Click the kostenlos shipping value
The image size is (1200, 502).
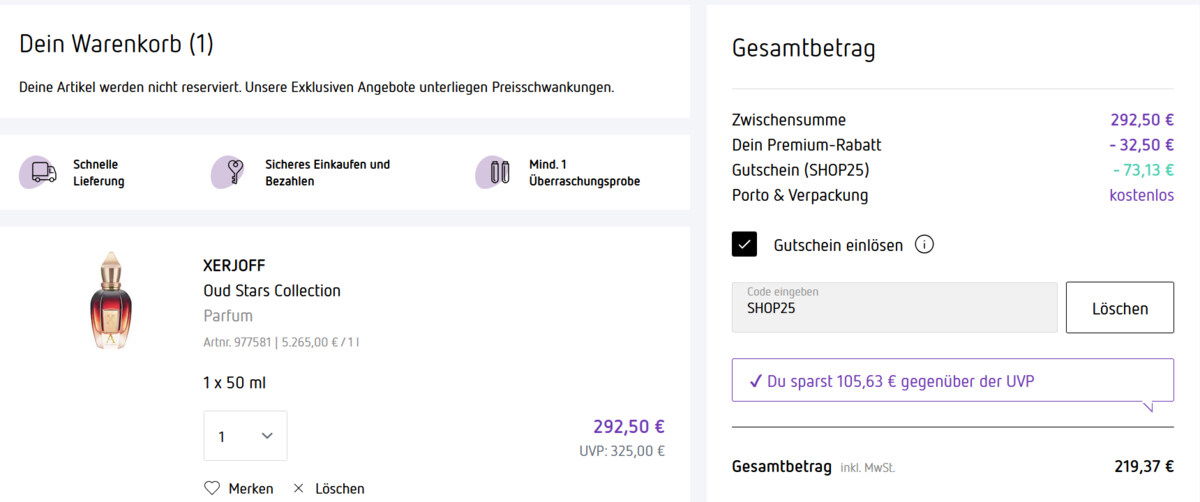tap(1141, 195)
